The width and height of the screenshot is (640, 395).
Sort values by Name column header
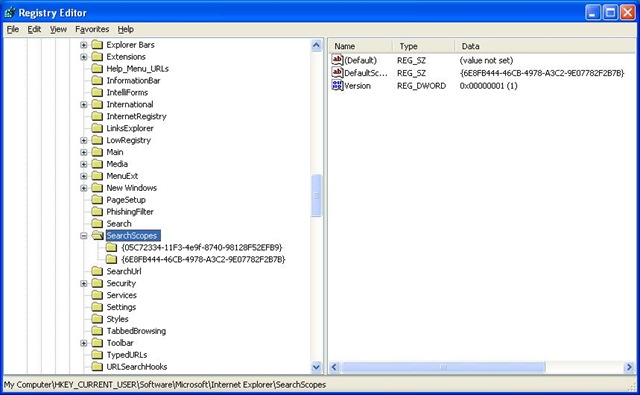pyautogui.click(x=361, y=46)
